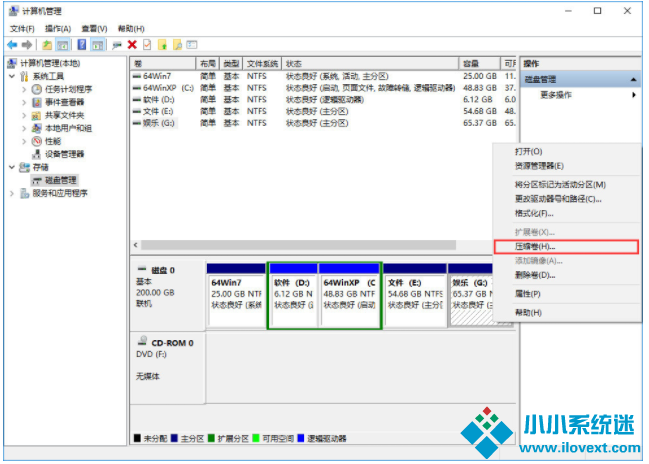Collapse the 存储 tree node
The image size is (649, 464).
12,167
